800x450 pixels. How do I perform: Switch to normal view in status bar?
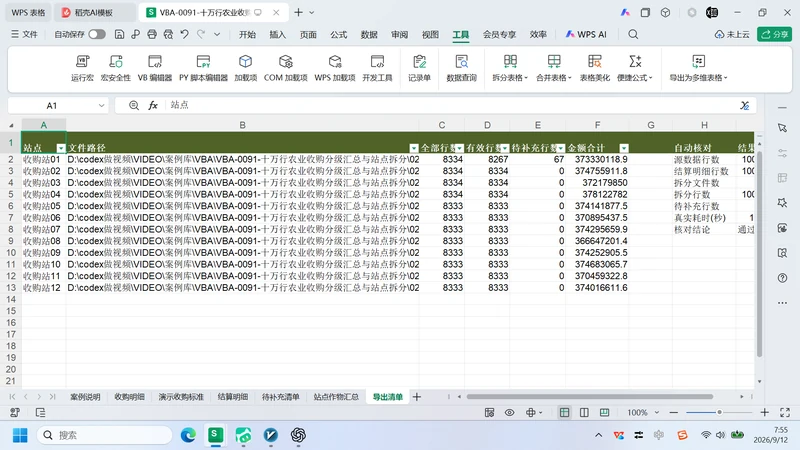564,412
